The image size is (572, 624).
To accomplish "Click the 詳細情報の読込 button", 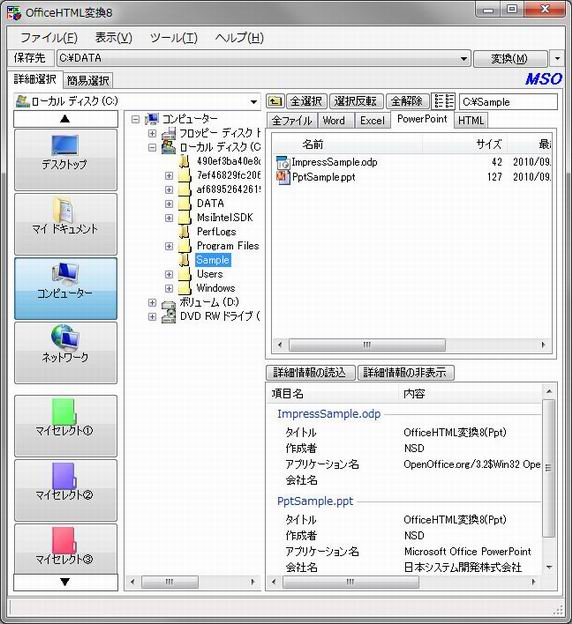I will pos(310,372).
